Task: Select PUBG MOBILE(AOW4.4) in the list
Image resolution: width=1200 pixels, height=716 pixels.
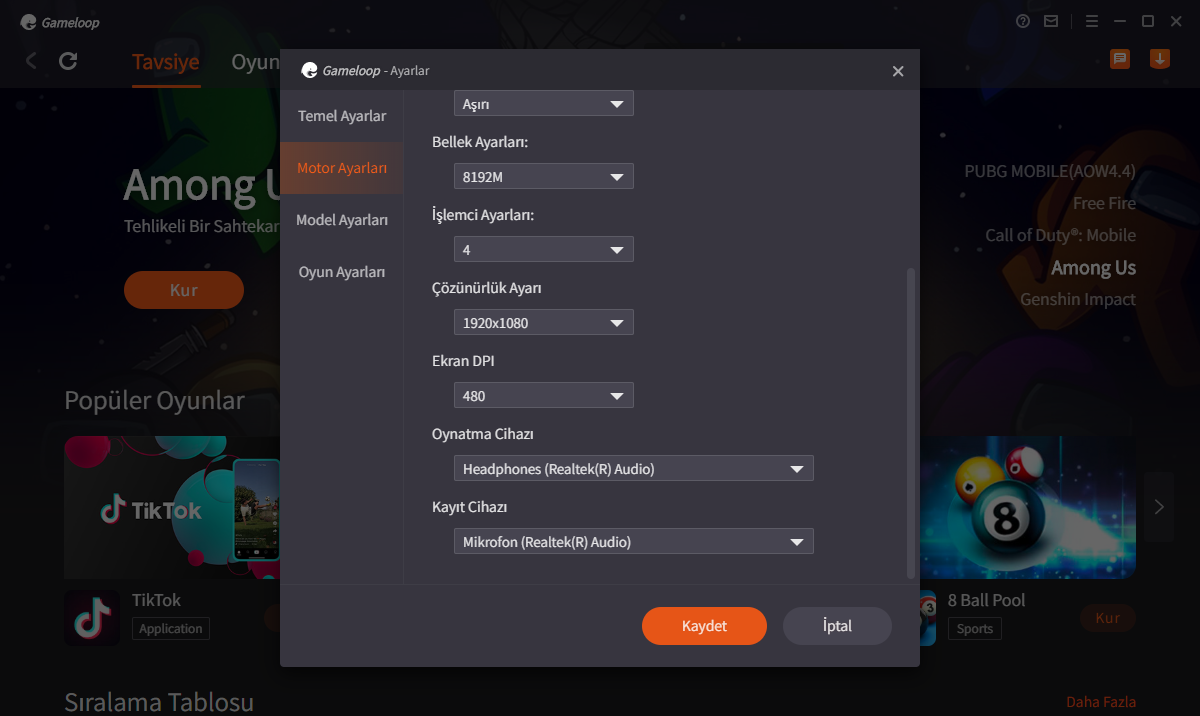Action: [x=1050, y=171]
